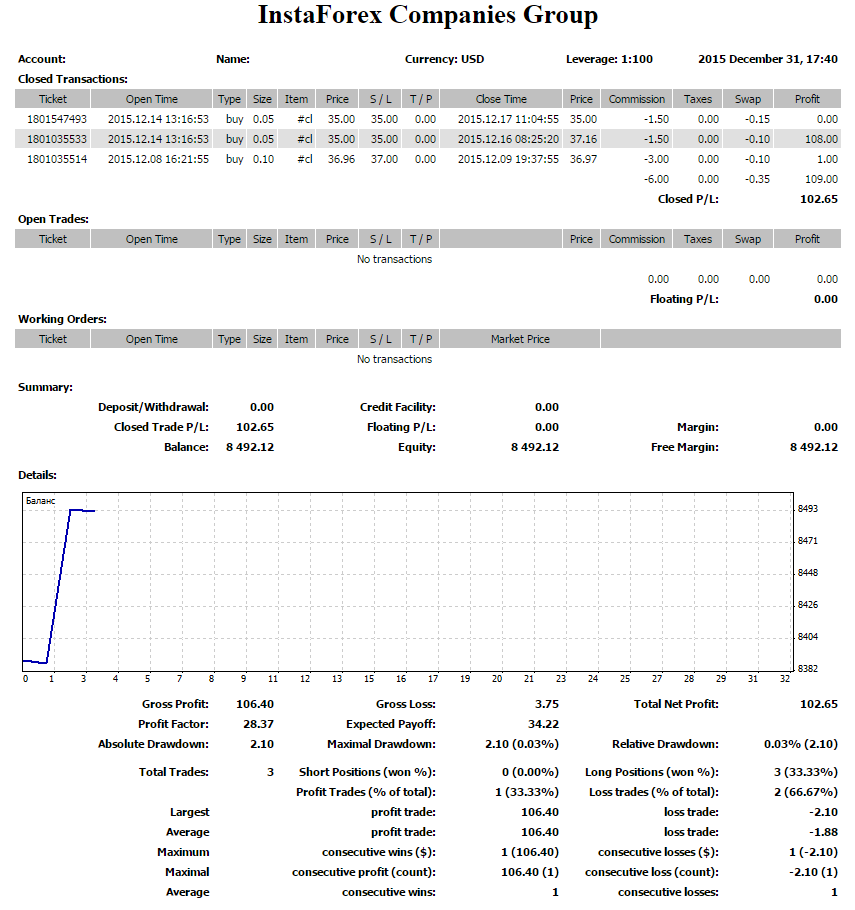Select the "Balance:" label in Summary

[186, 447]
